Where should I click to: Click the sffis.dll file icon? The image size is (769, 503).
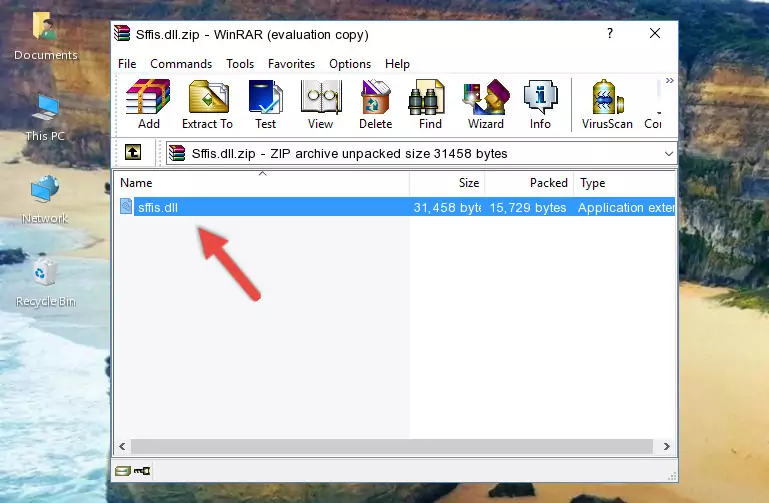(126, 206)
